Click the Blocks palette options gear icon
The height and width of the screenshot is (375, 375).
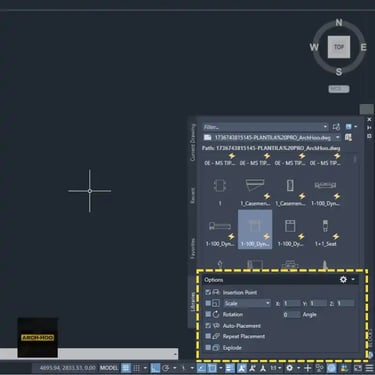(x=343, y=279)
